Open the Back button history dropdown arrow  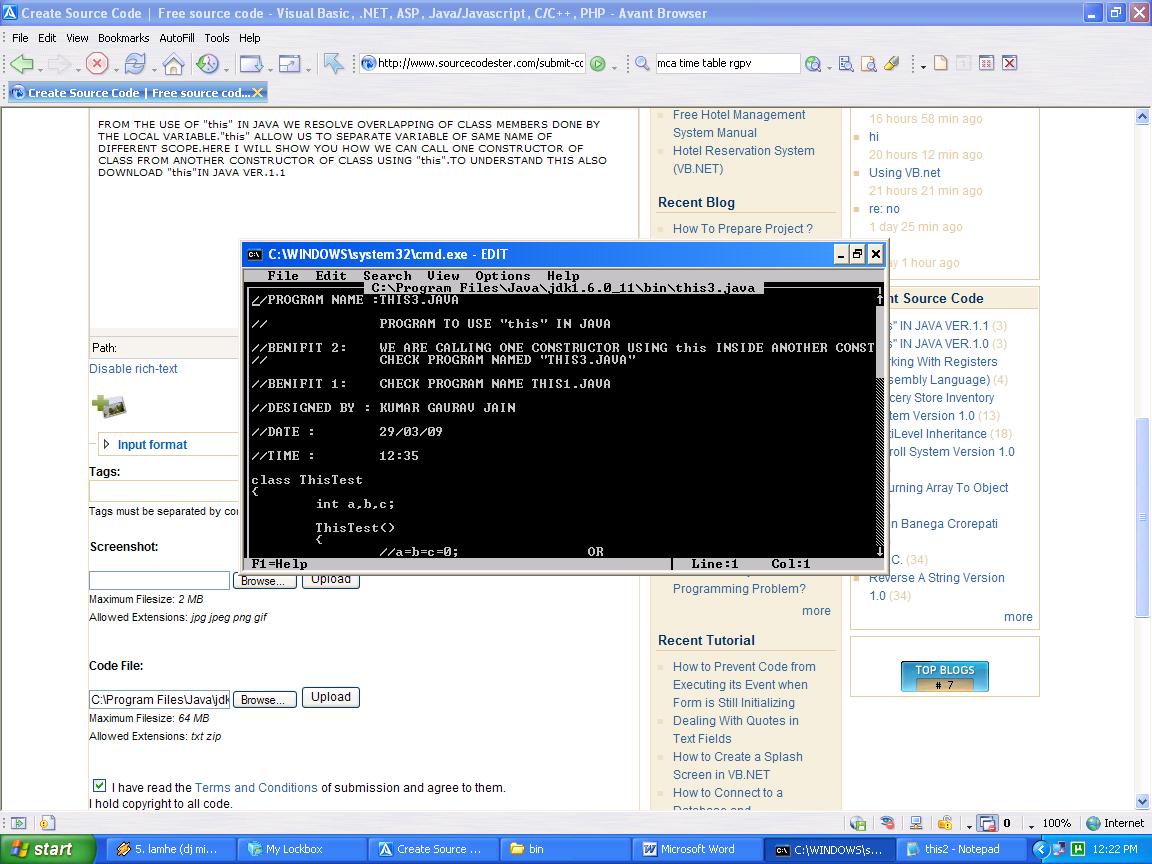(41, 72)
